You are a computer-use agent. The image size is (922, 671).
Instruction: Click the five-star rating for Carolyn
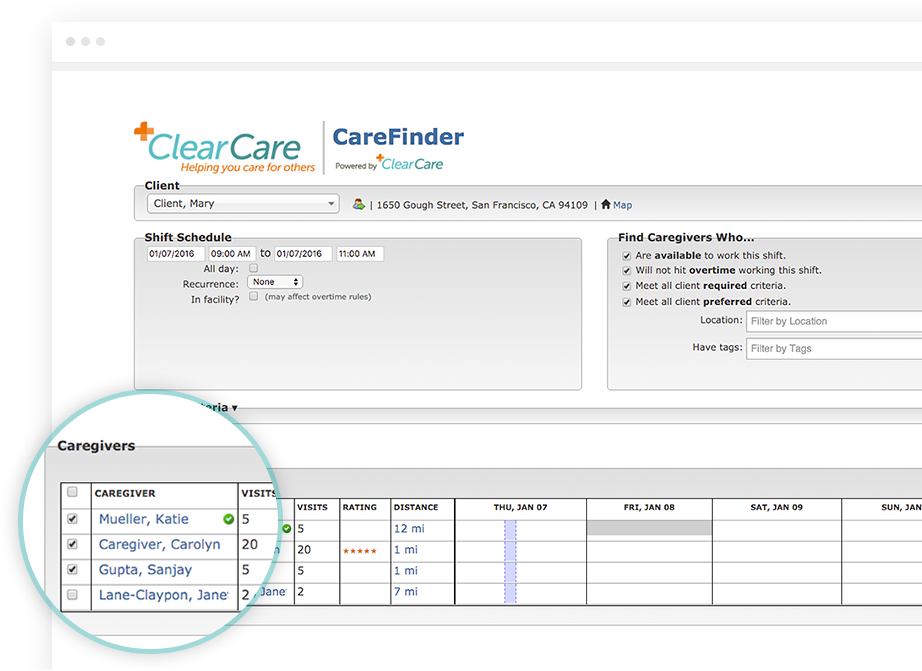pyautogui.click(x=359, y=551)
